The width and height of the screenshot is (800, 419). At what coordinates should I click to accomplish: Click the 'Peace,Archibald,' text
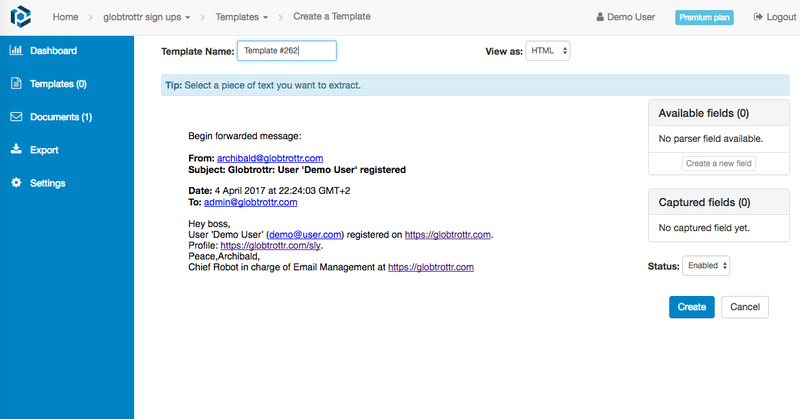pyautogui.click(x=224, y=256)
